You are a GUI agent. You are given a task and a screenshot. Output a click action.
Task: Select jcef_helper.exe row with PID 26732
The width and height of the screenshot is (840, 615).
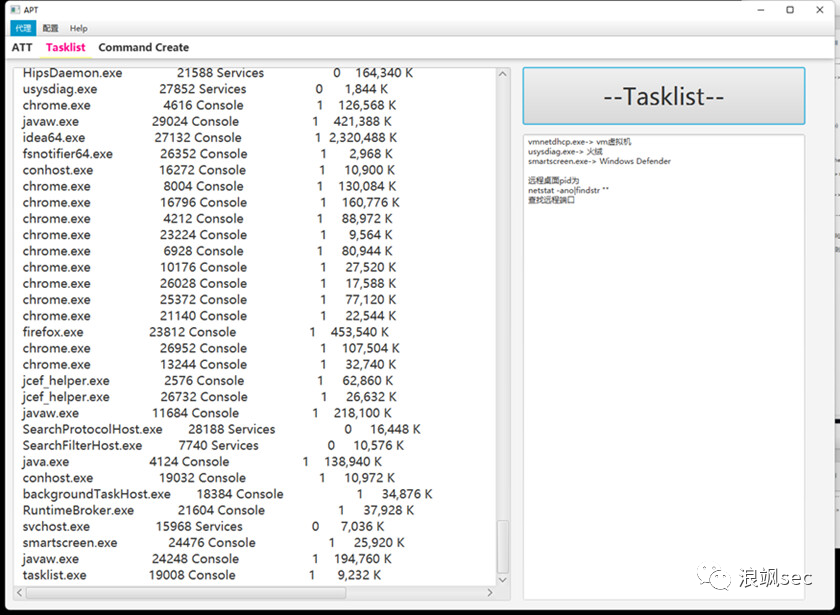(209, 397)
